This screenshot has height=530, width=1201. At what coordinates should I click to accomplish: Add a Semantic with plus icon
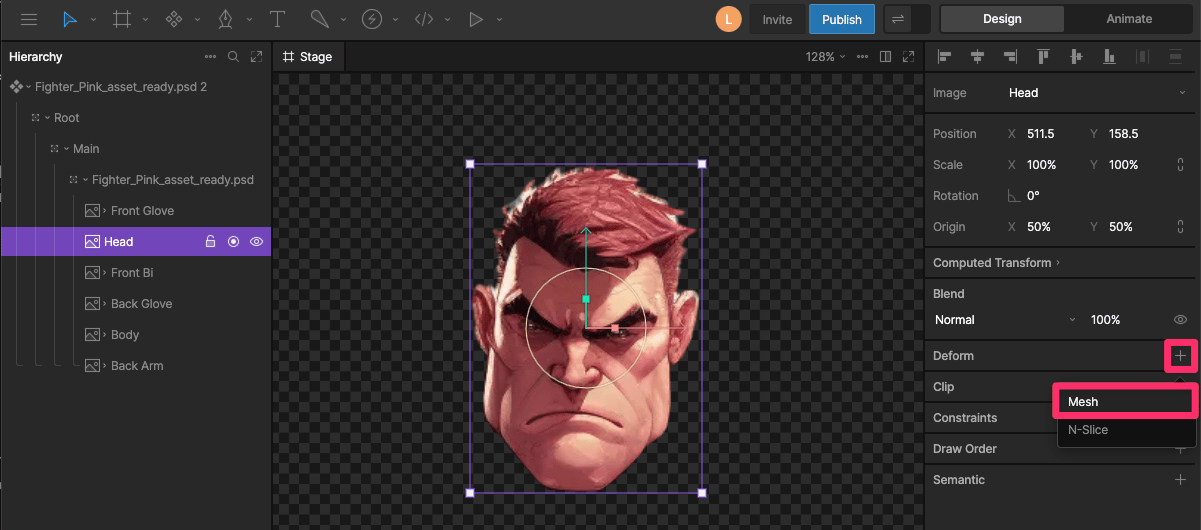1180,480
